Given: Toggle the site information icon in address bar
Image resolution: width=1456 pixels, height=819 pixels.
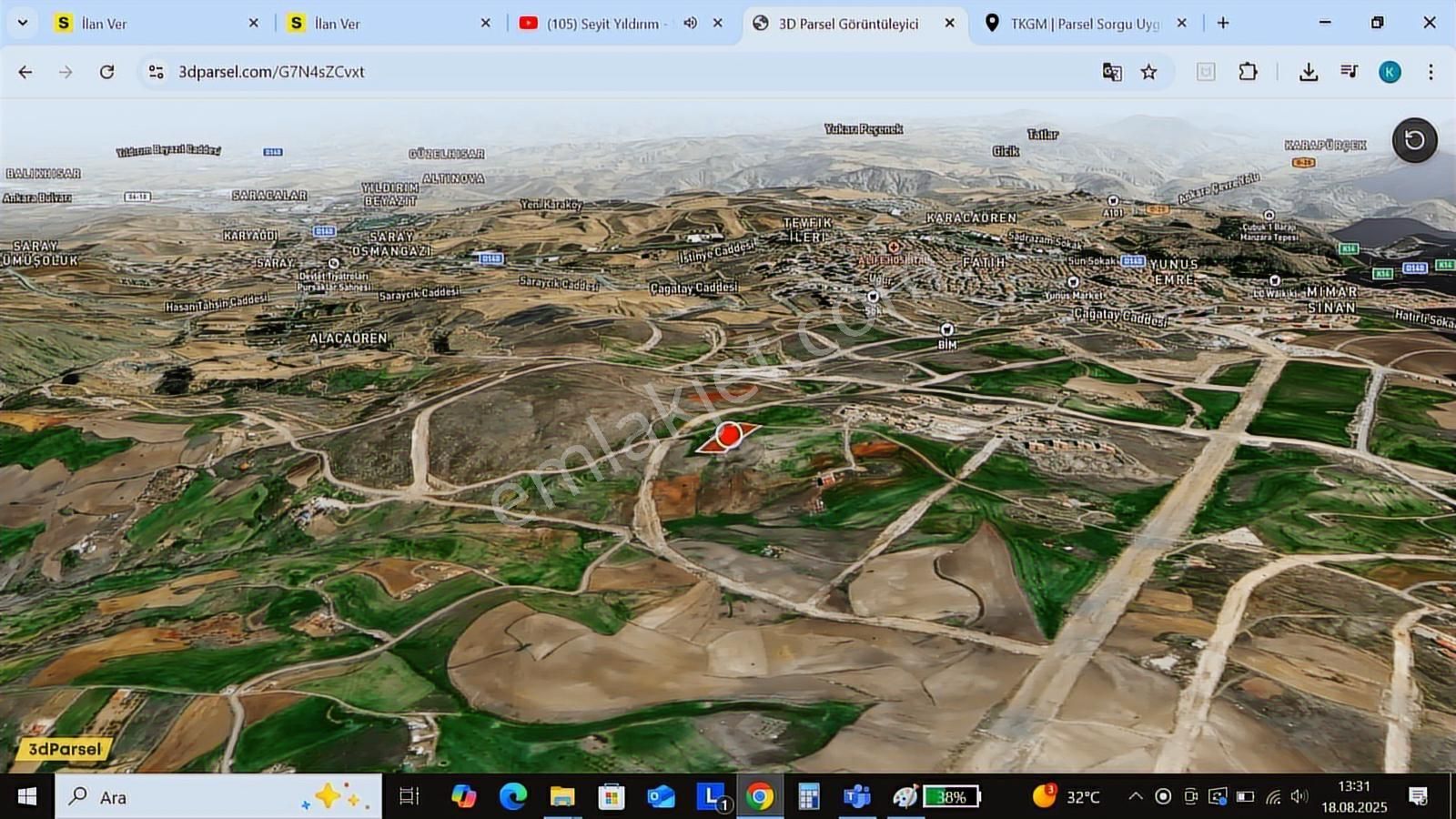Looking at the screenshot, I should click(157, 72).
